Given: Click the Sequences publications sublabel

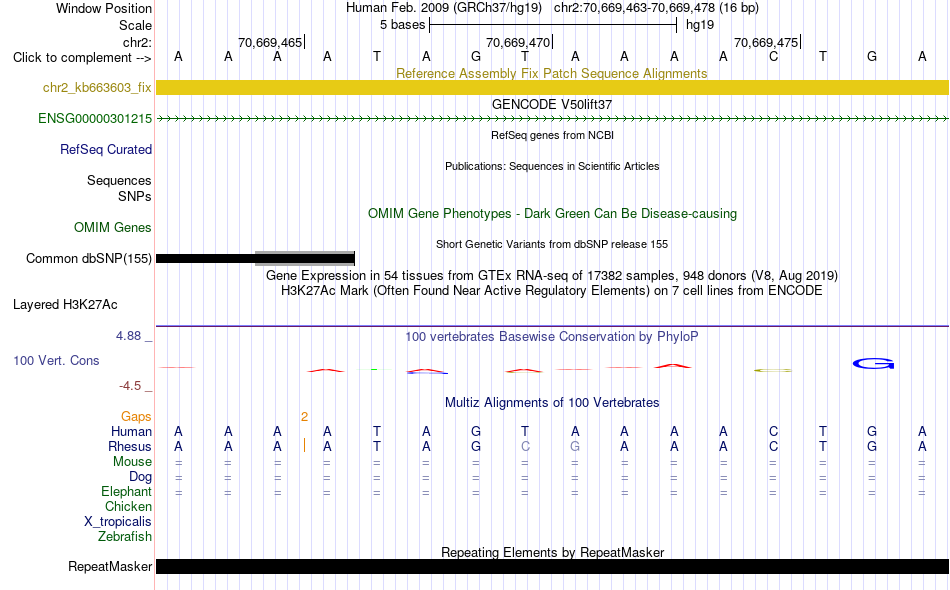Looking at the screenshot, I should point(119,181).
